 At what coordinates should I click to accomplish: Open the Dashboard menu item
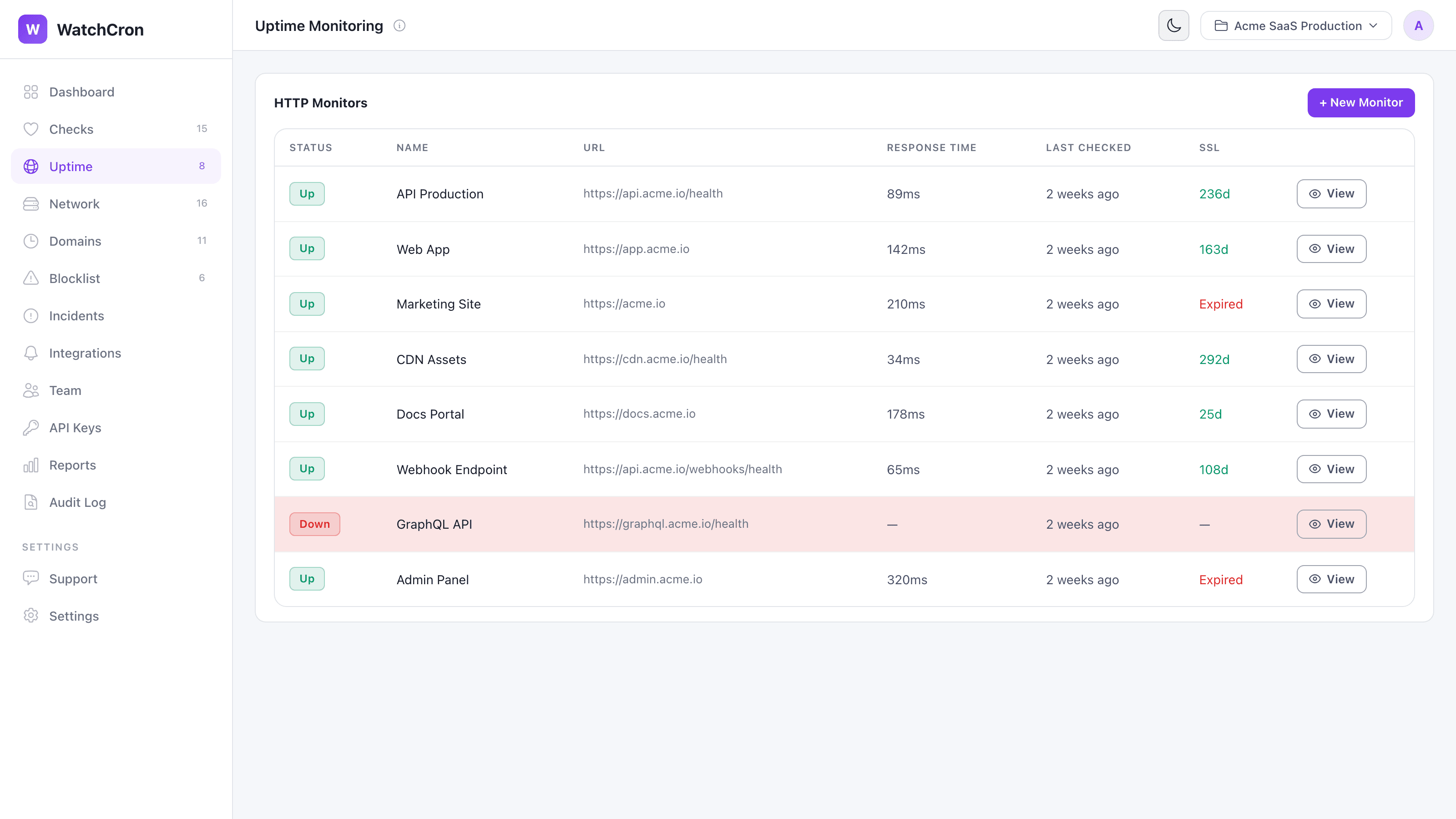[116, 92]
